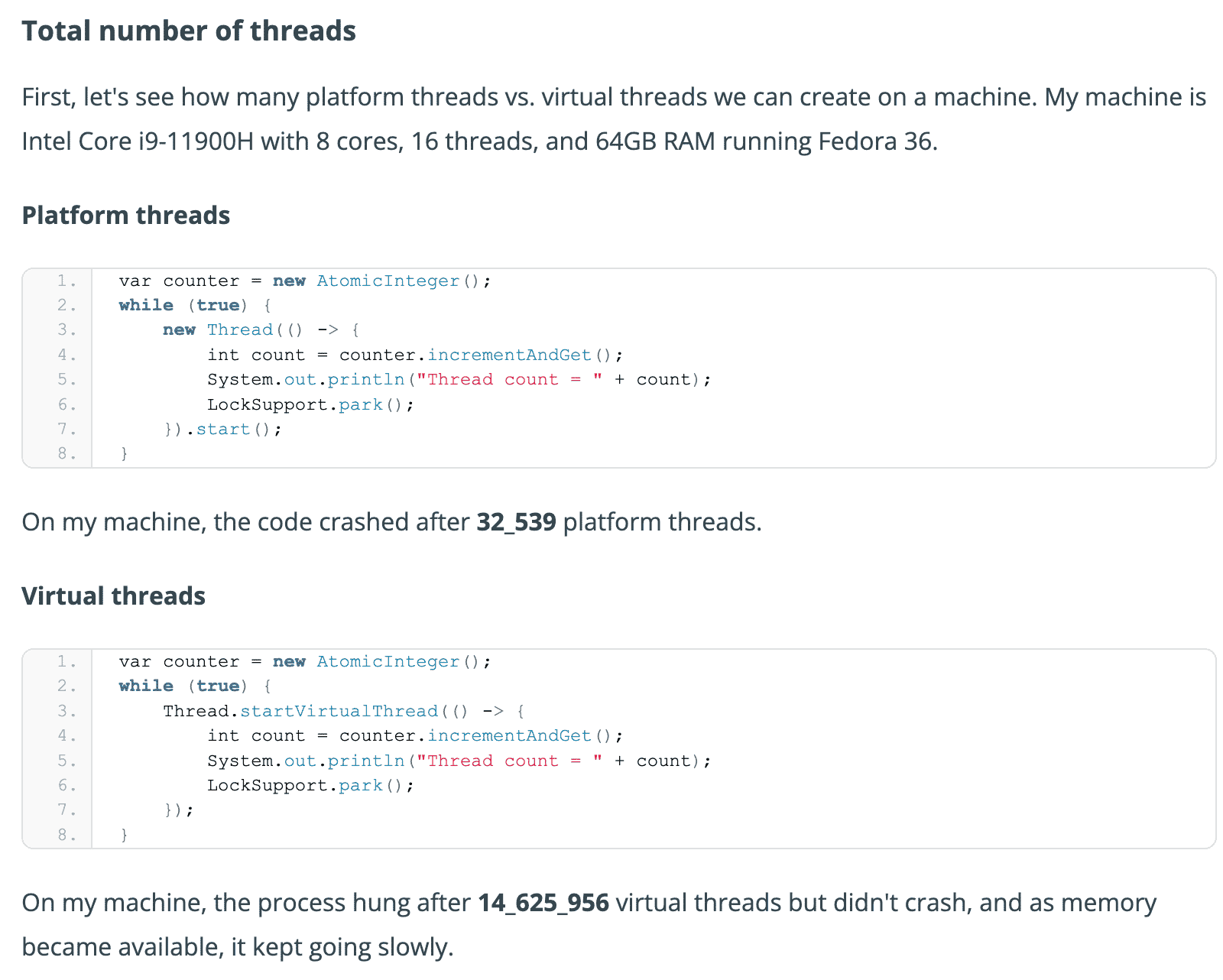Click 'park' call in virtual threads code
1223x980 pixels.
361,785
